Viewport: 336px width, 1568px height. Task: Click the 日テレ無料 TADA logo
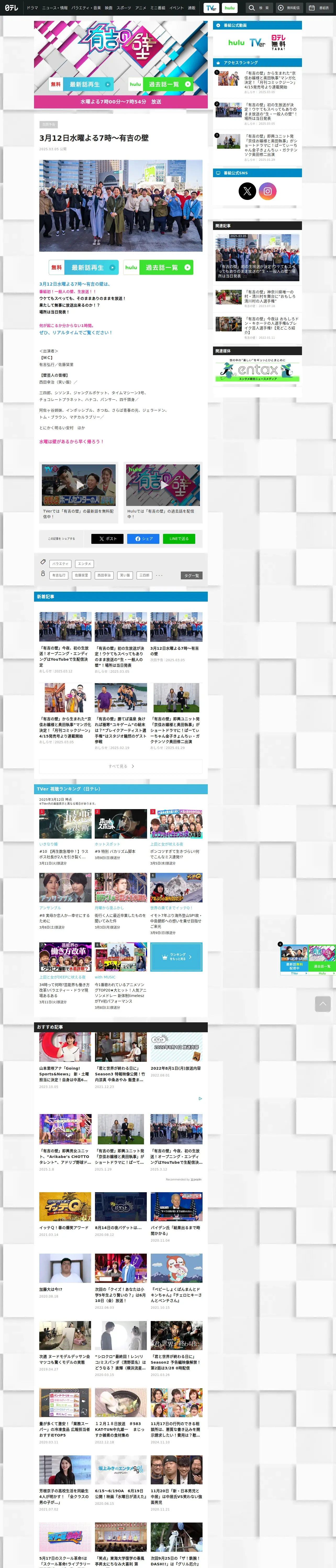pyautogui.click(x=278, y=43)
